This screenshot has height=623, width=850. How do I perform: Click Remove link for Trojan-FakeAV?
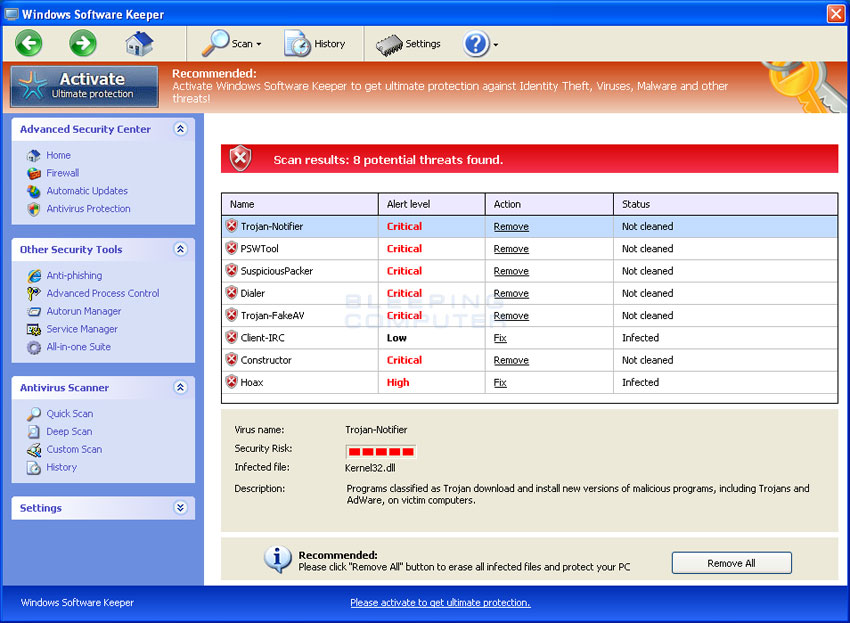point(511,316)
